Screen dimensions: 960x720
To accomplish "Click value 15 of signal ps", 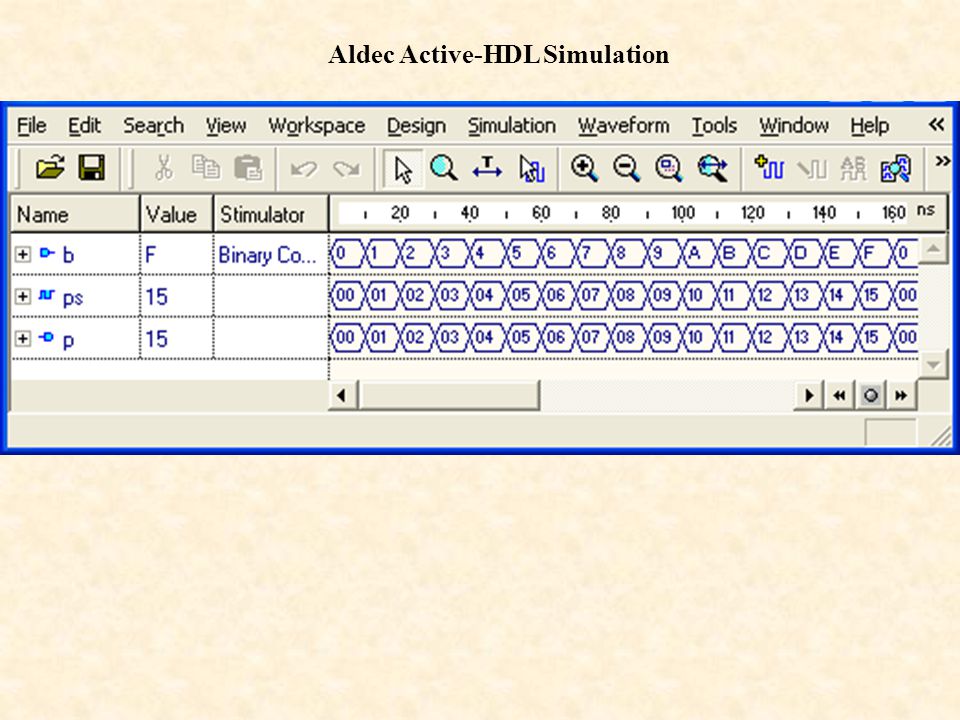I will point(157,297).
